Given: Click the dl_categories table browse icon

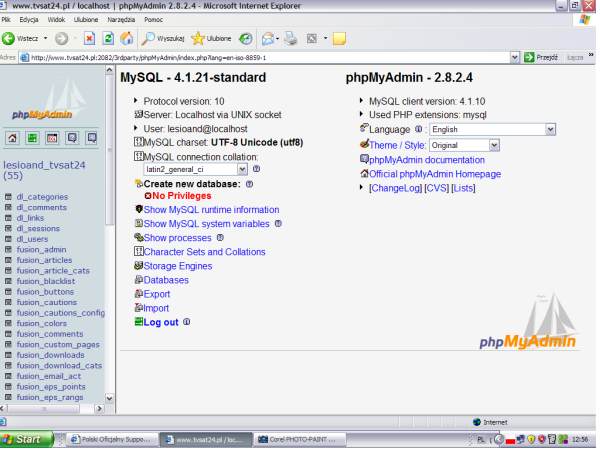Looking at the screenshot, I should coord(8,197).
